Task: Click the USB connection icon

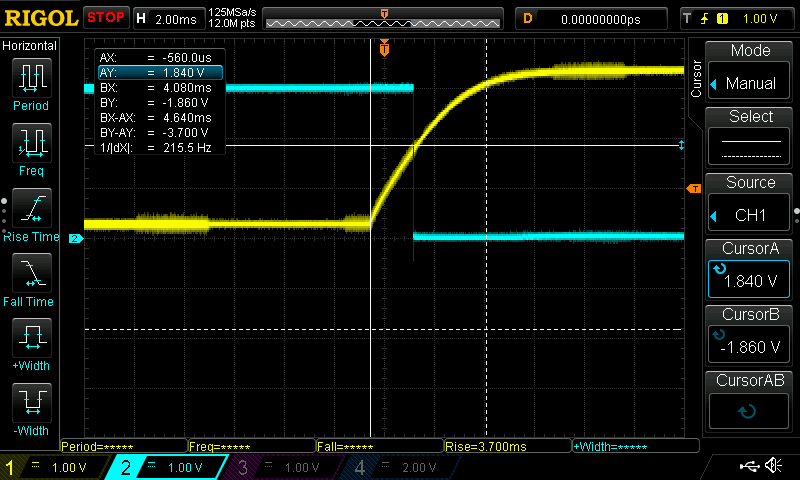Action: click(x=750, y=466)
